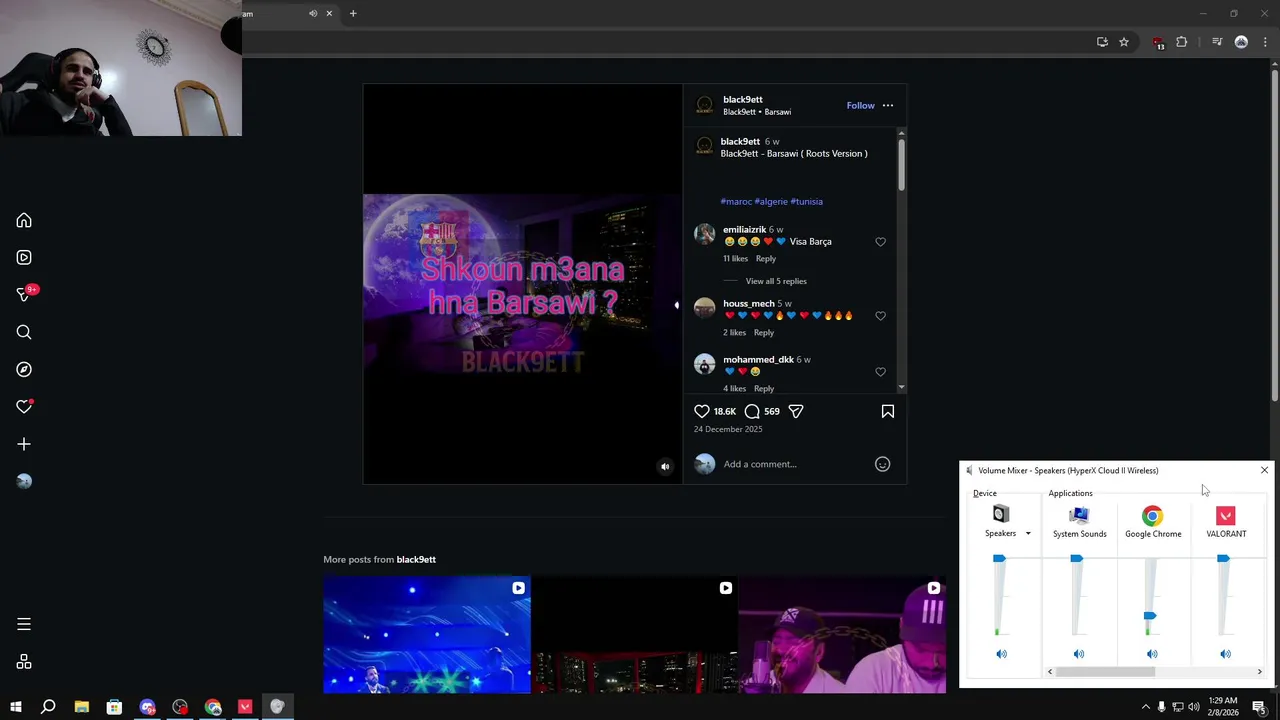Click the red extension icon with badge
Screen dimensions: 1280x720
[x=1158, y=43]
